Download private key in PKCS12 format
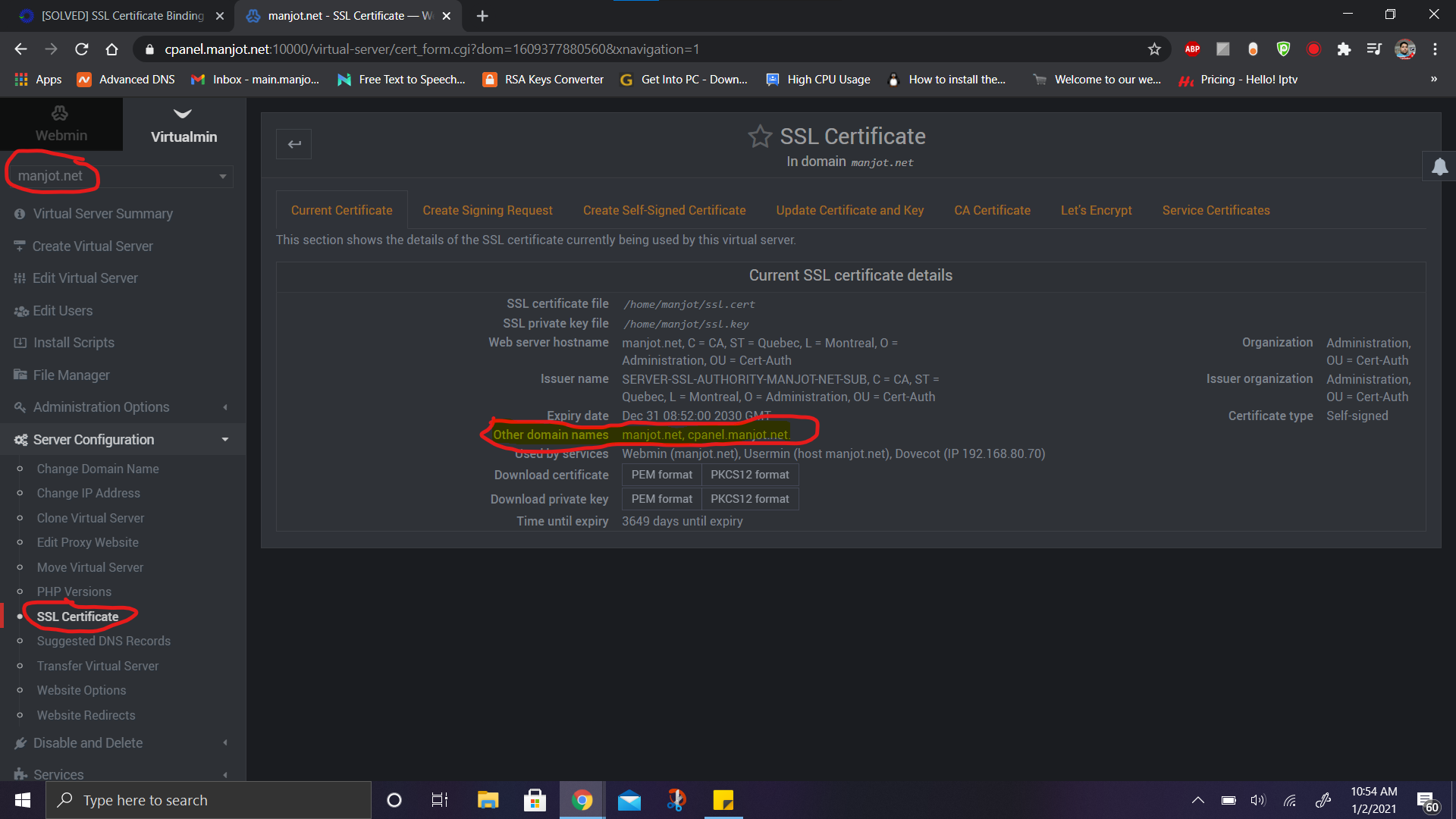This screenshot has height=819, width=1456. click(749, 499)
